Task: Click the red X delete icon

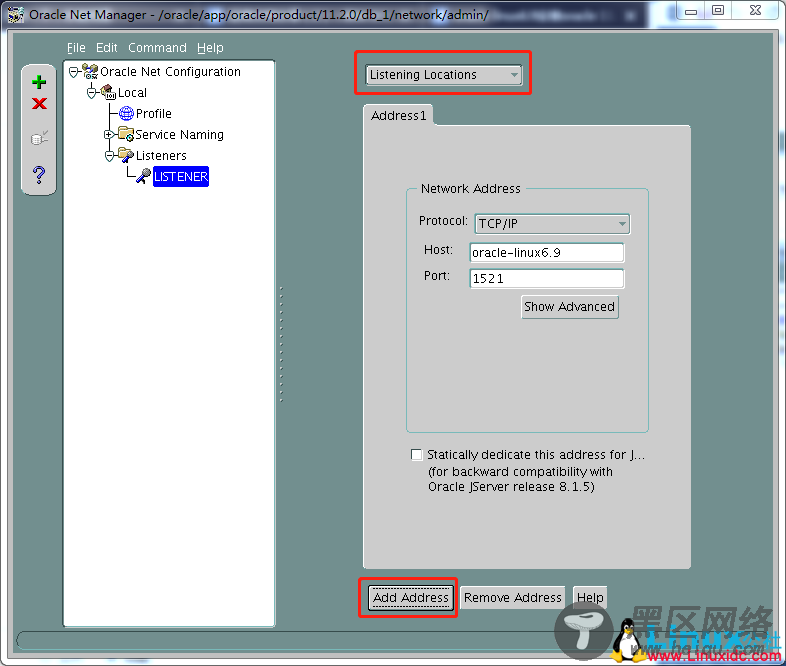Action: [39, 104]
